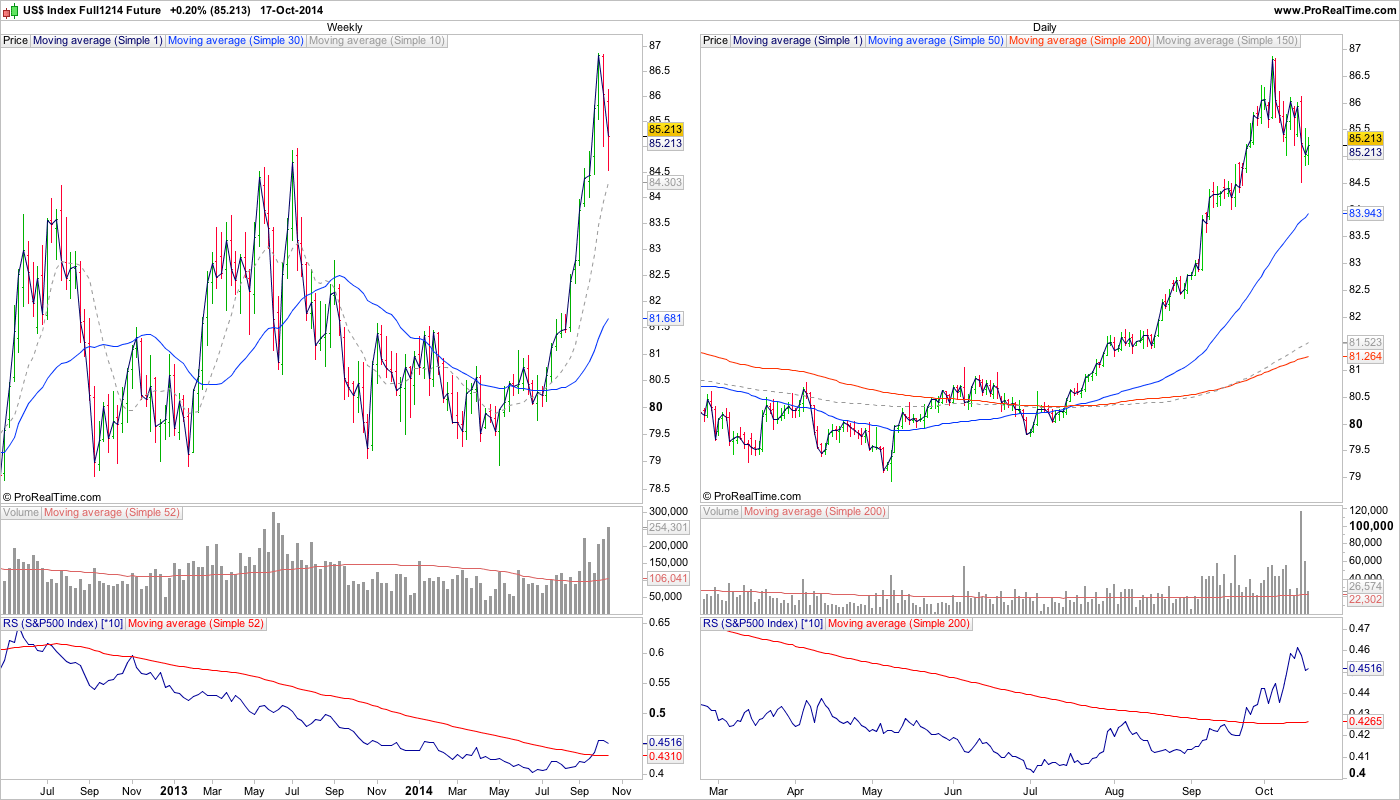The height and width of the screenshot is (800, 1400).
Task: Open Moving average (Simple 1) on Weekly chart
Action: (98, 41)
